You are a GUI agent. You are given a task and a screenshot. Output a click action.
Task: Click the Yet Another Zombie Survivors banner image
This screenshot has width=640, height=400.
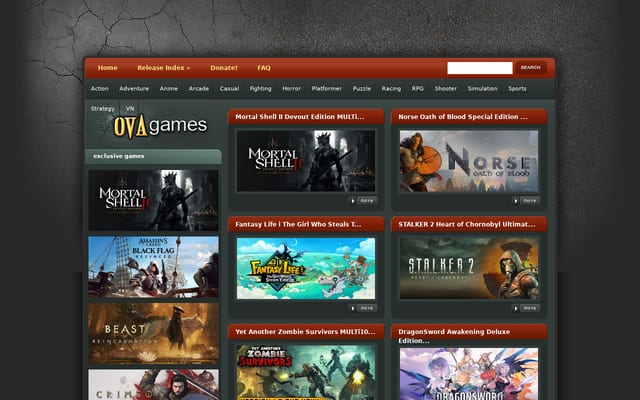[x=306, y=373]
